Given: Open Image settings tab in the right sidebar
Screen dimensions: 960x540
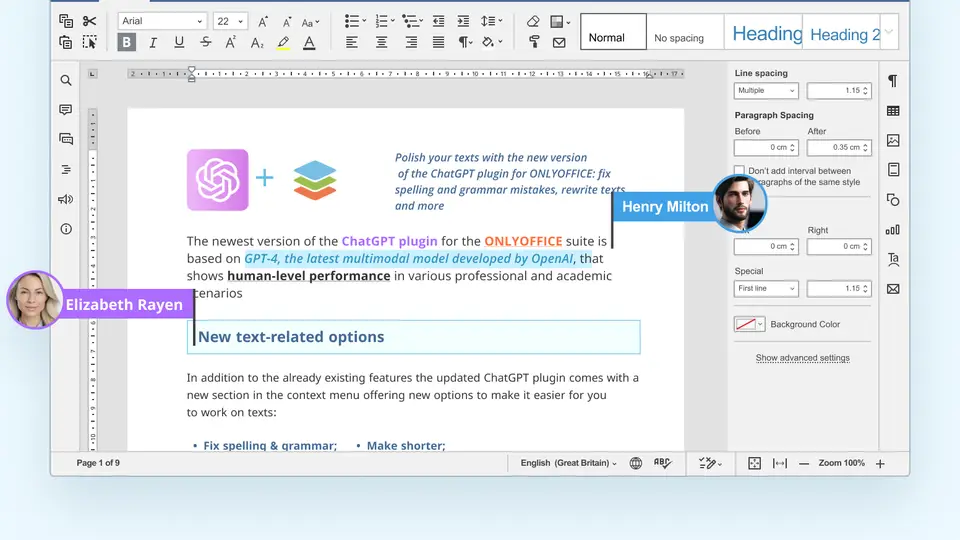Looking at the screenshot, I should pyautogui.click(x=893, y=140).
